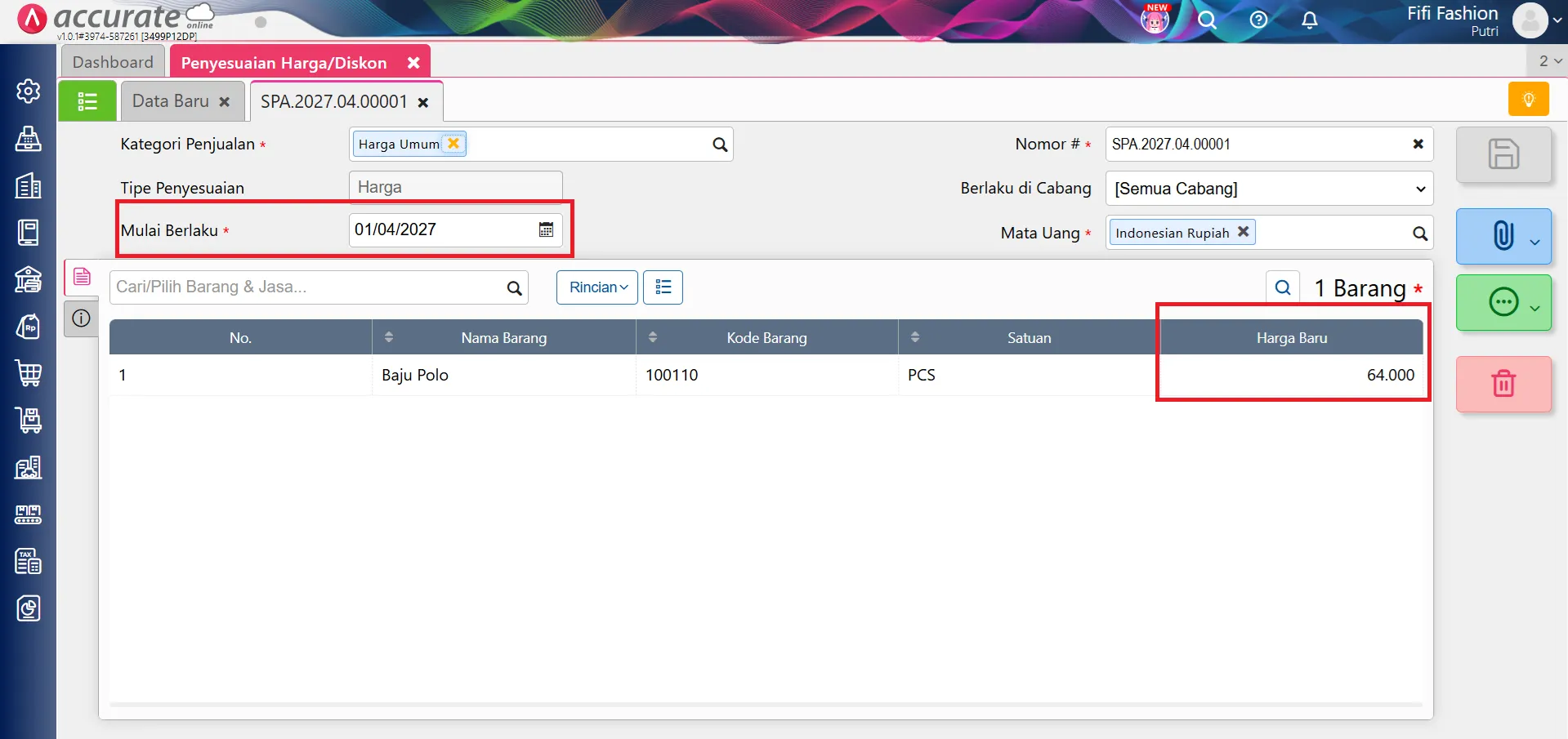Open the shopping cart sales module
Image resolution: width=1568 pixels, height=739 pixels.
click(x=29, y=373)
